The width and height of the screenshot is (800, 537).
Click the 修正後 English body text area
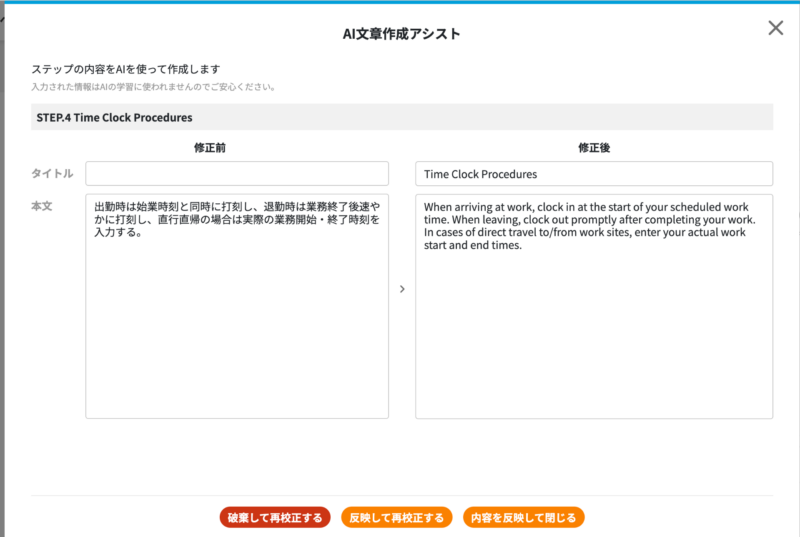(x=594, y=306)
